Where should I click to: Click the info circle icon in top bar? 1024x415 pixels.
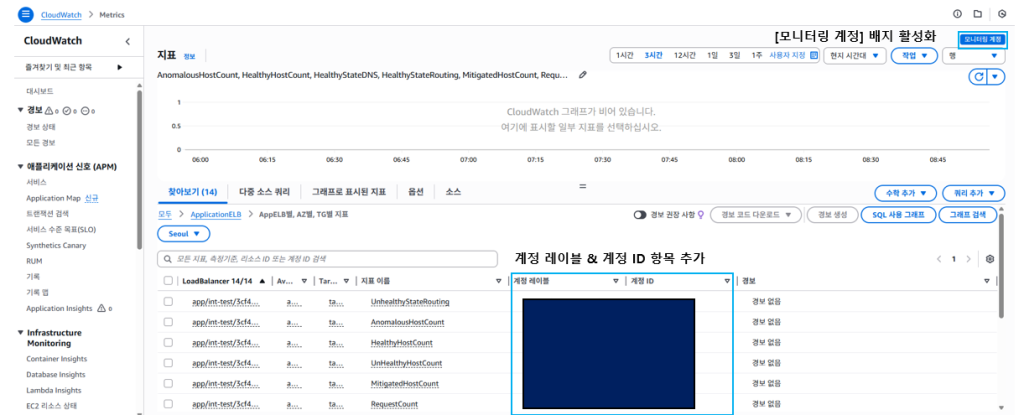[957, 14]
